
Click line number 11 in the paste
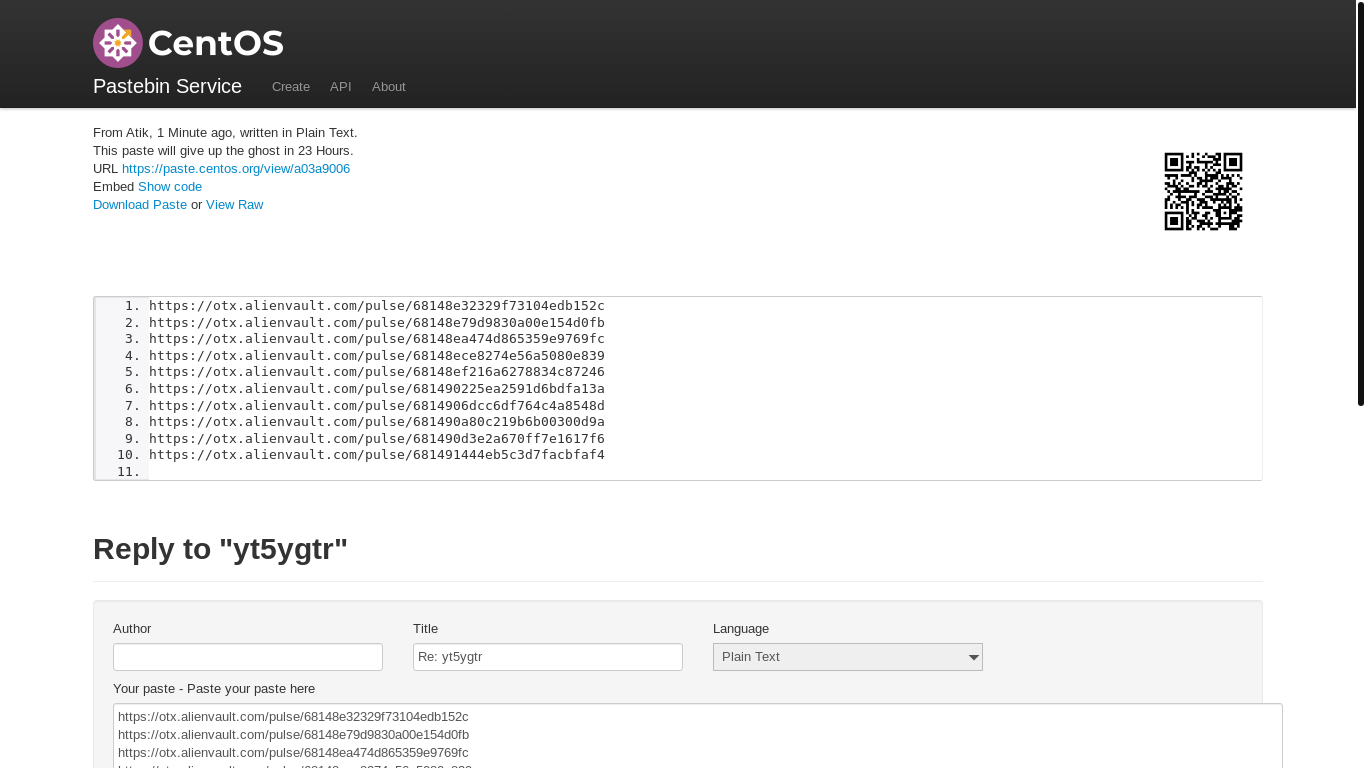point(129,472)
